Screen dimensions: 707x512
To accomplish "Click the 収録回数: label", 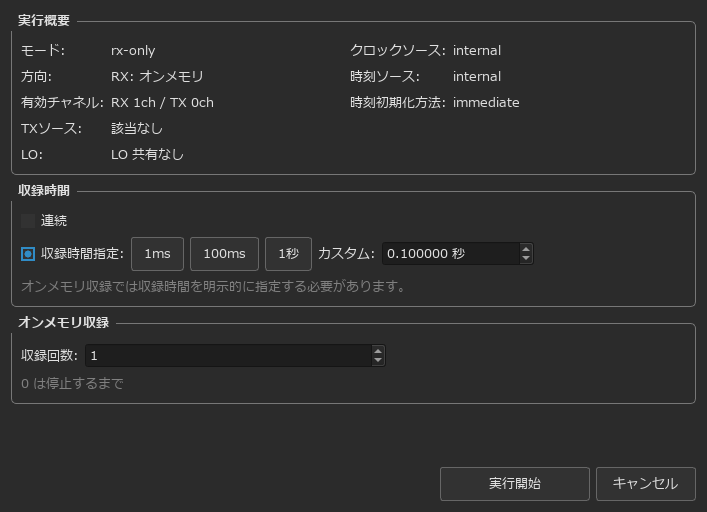I will point(49,356).
